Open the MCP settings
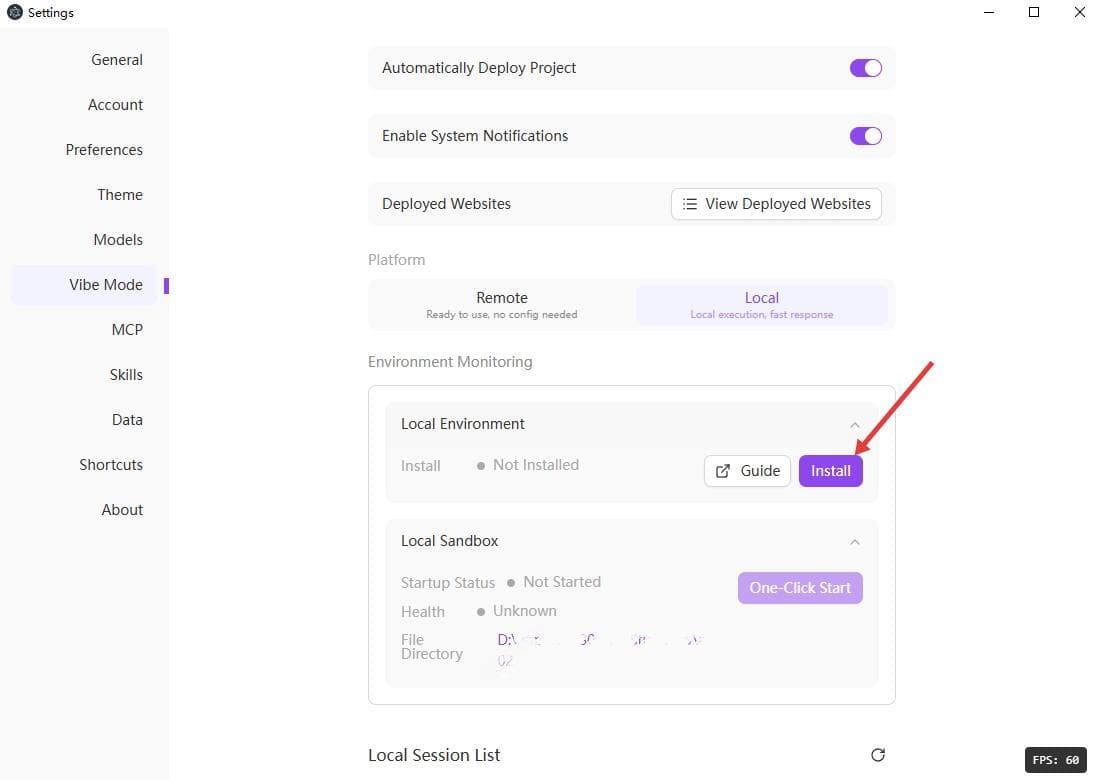The height and width of the screenshot is (780, 1094). (127, 329)
